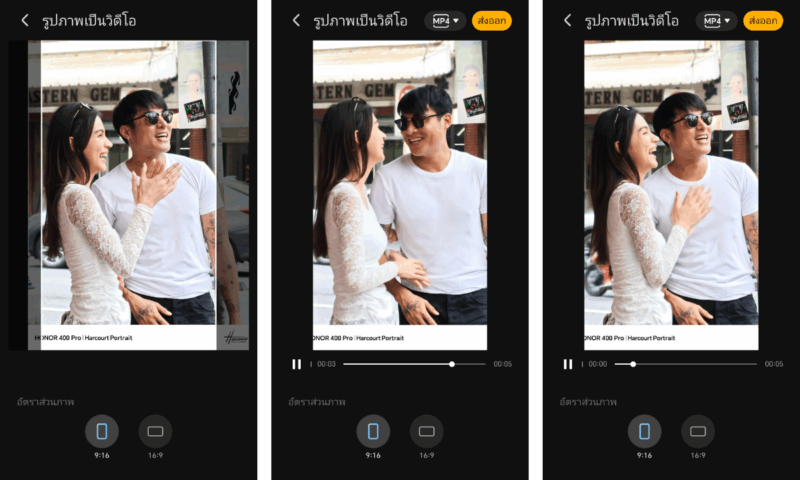The width and height of the screenshot is (800, 480).
Task: Click progress slider knob on right phone
Action: 633,364
